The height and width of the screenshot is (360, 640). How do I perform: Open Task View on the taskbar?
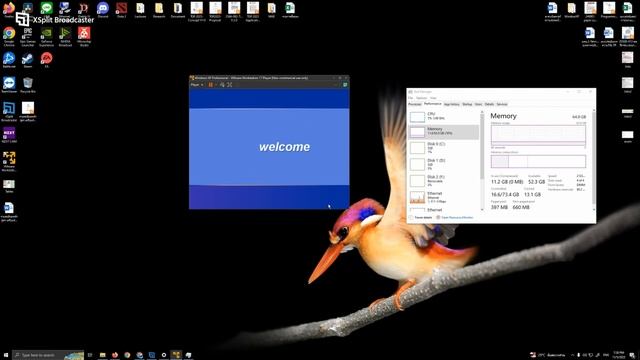[x=90, y=355]
